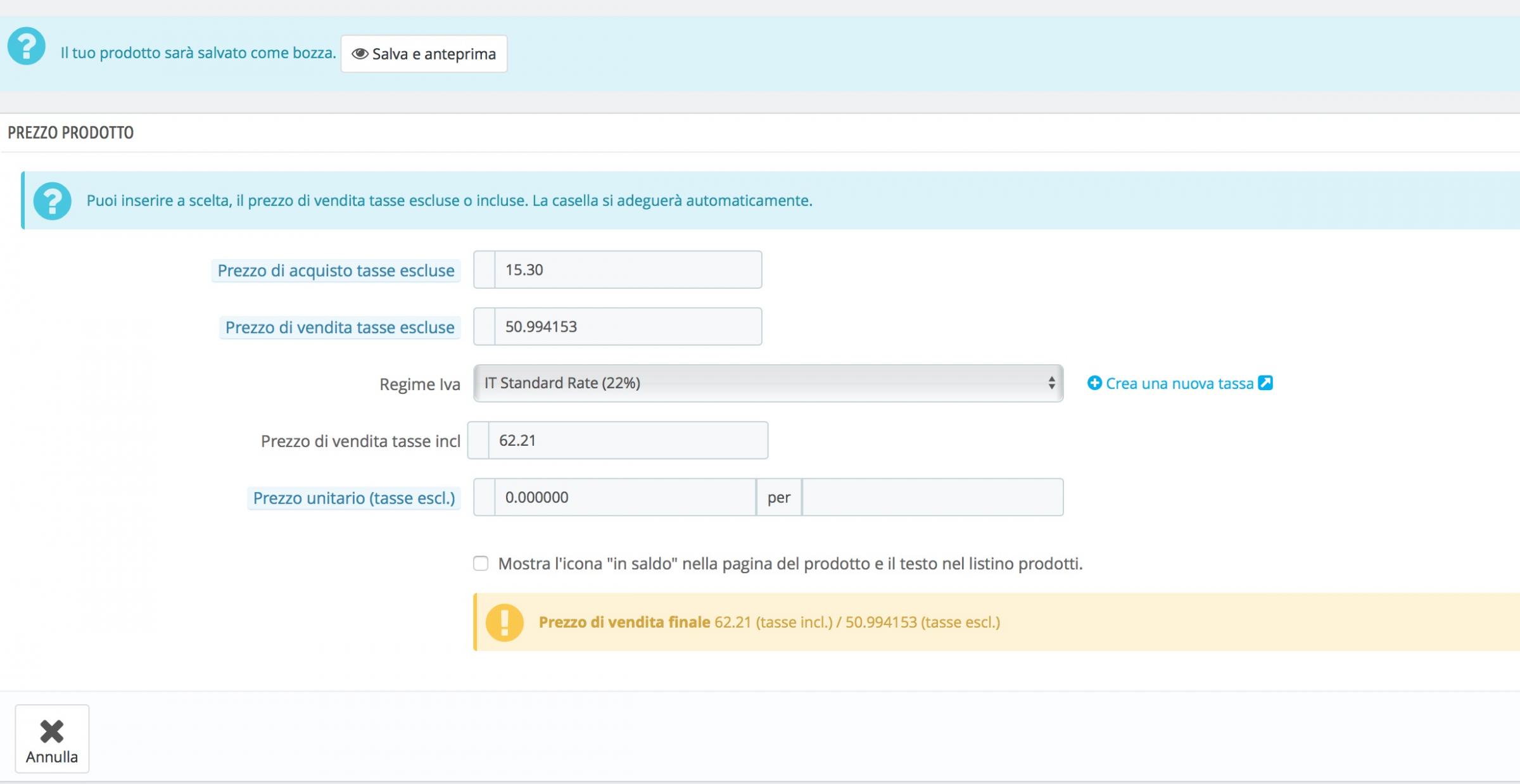Click the sale price field showing 50.994153
The width and height of the screenshot is (1520, 784).
tap(627, 327)
